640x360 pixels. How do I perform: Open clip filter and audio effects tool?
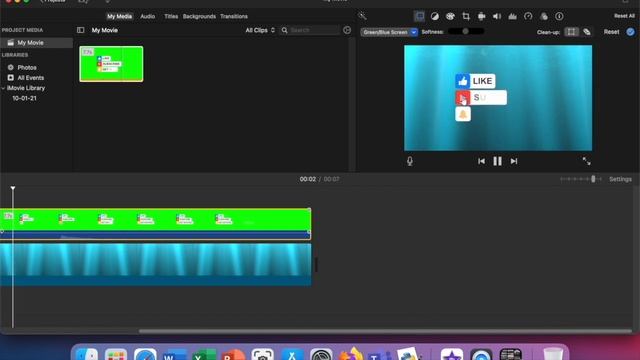tap(544, 16)
